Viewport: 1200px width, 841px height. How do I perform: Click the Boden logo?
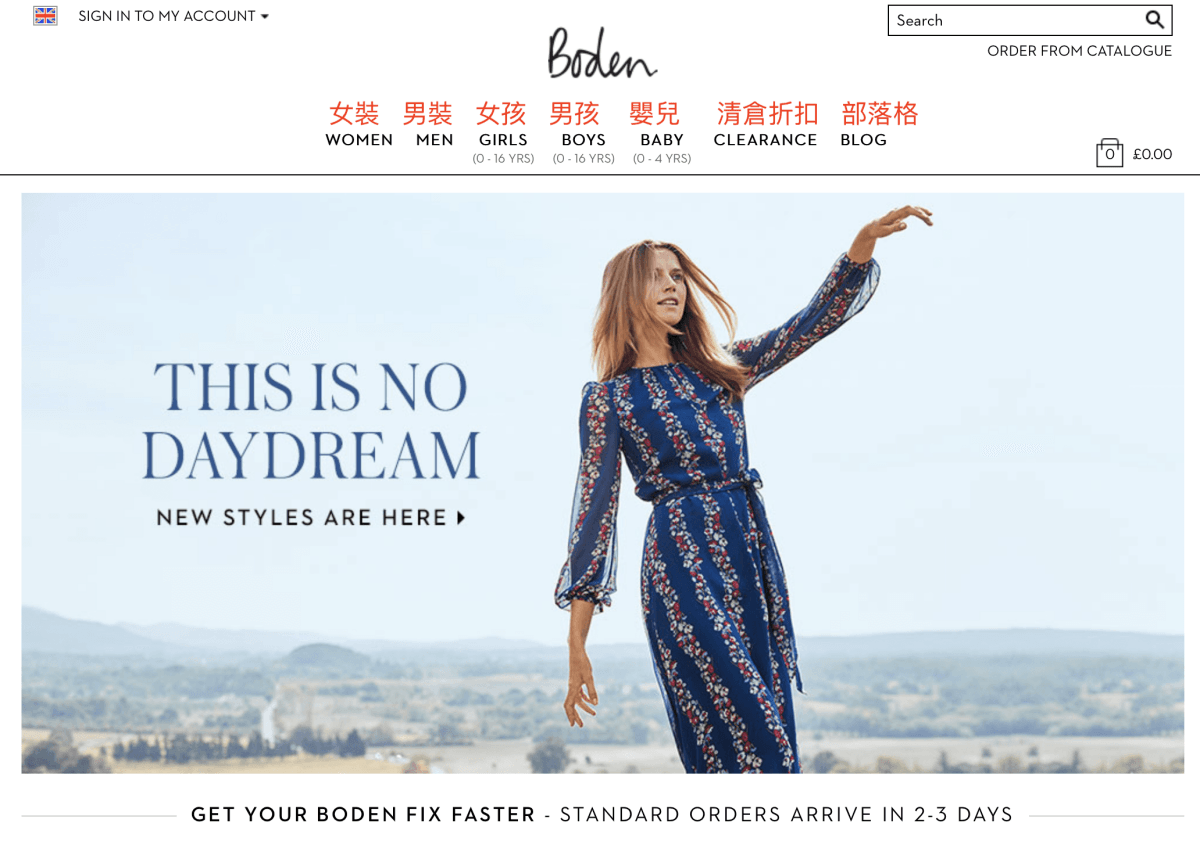pyautogui.click(x=602, y=53)
